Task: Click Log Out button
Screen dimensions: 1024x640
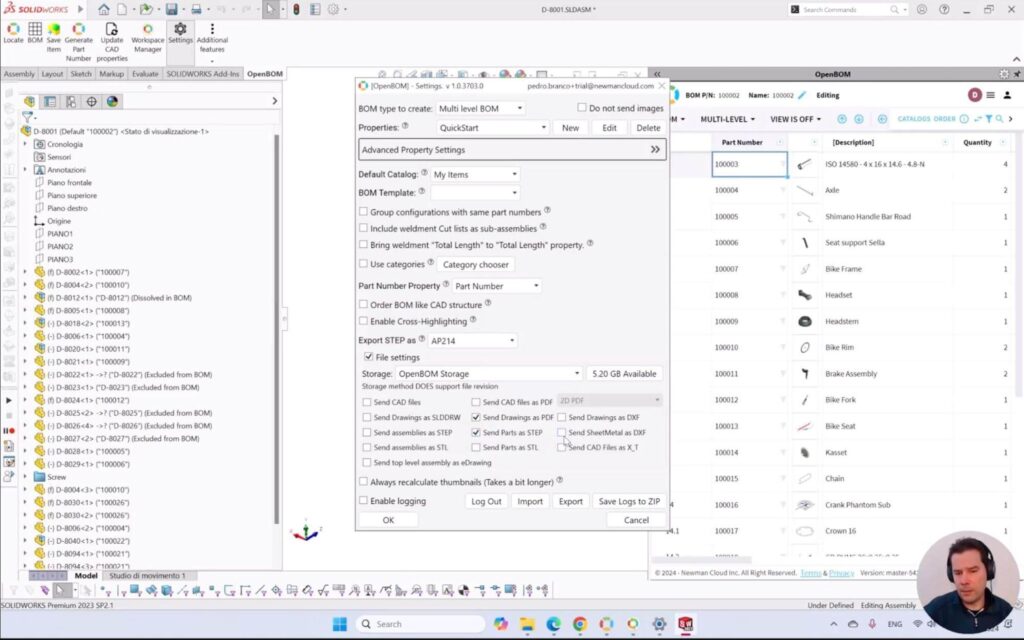Action: [487, 501]
